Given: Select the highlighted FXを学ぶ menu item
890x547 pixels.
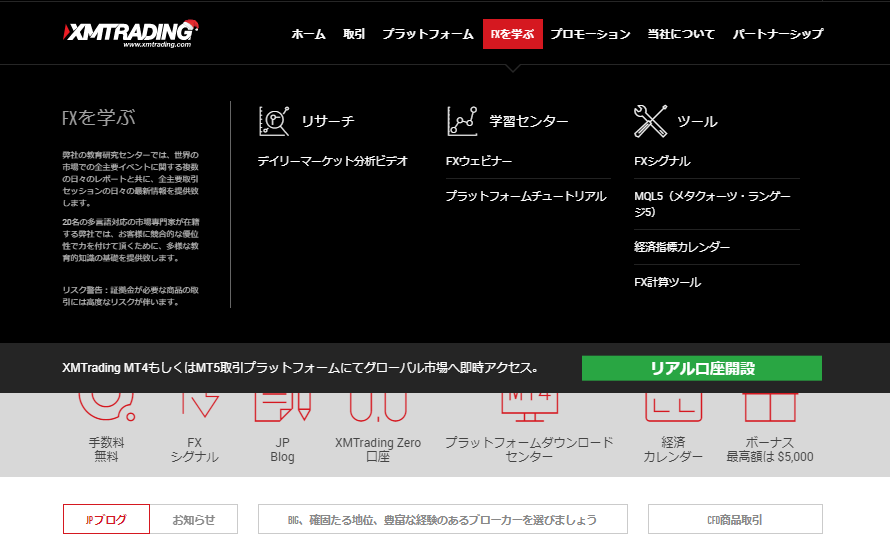Looking at the screenshot, I should (513, 34).
